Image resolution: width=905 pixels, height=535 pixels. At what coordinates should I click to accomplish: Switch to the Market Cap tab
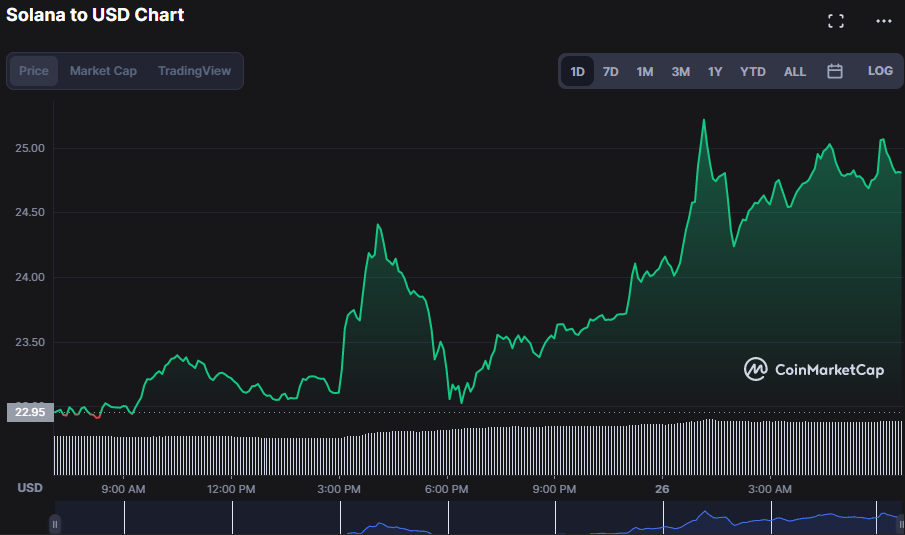coord(103,71)
